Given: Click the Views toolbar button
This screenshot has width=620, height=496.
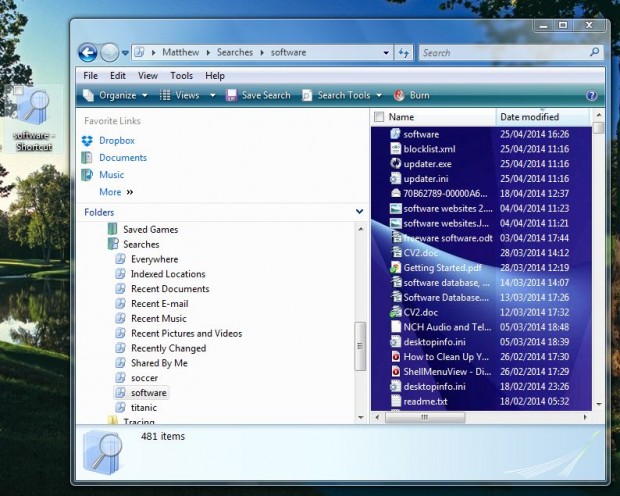Looking at the screenshot, I should pyautogui.click(x=179, y=95).
